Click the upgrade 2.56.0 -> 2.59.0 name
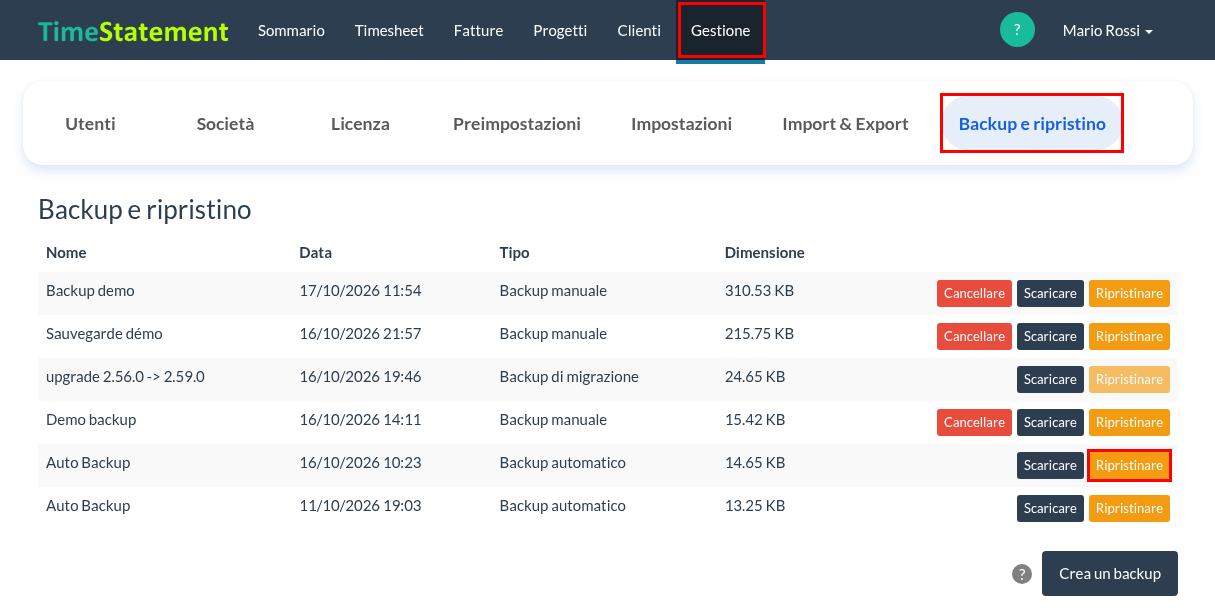The image size is (1215, 613). [125, 377]
